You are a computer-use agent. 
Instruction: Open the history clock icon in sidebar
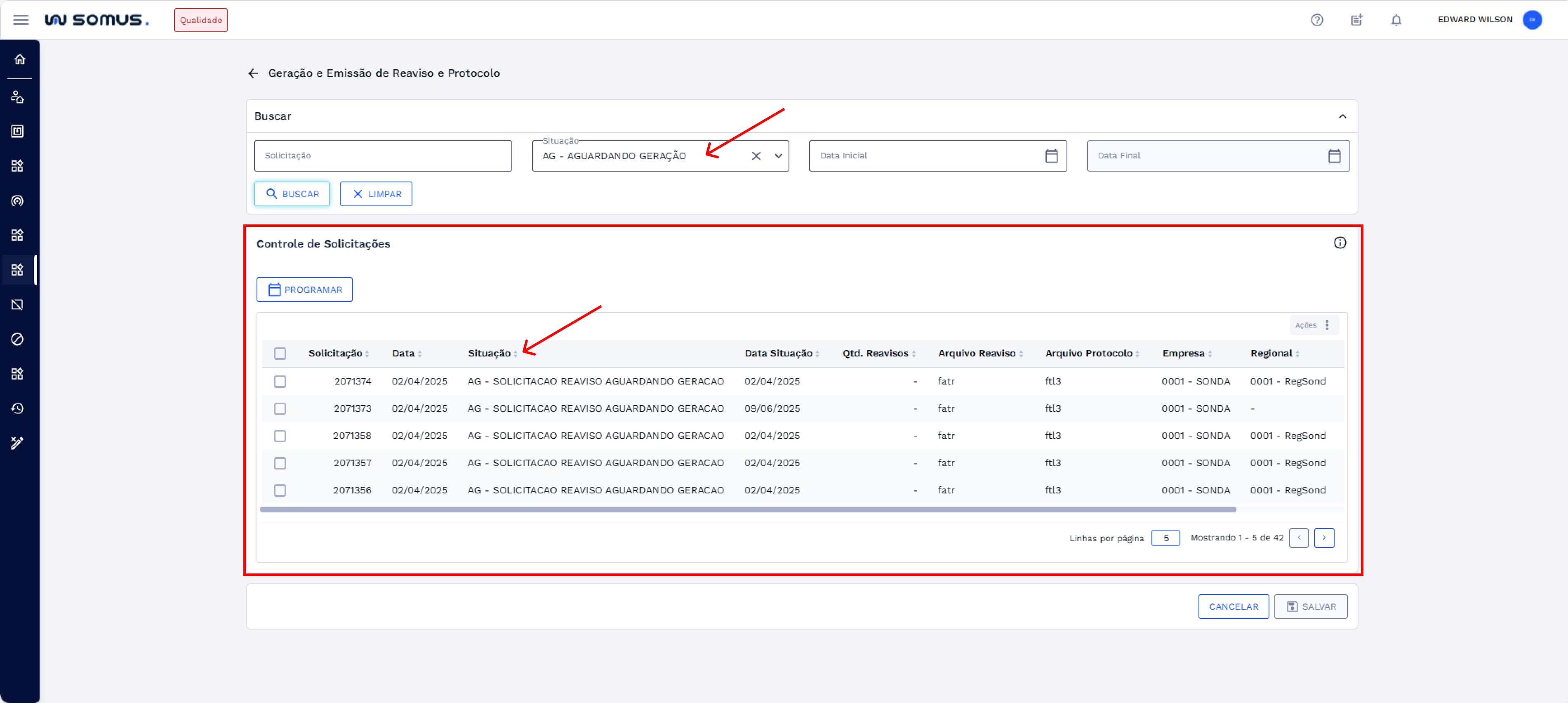(18, 408)
